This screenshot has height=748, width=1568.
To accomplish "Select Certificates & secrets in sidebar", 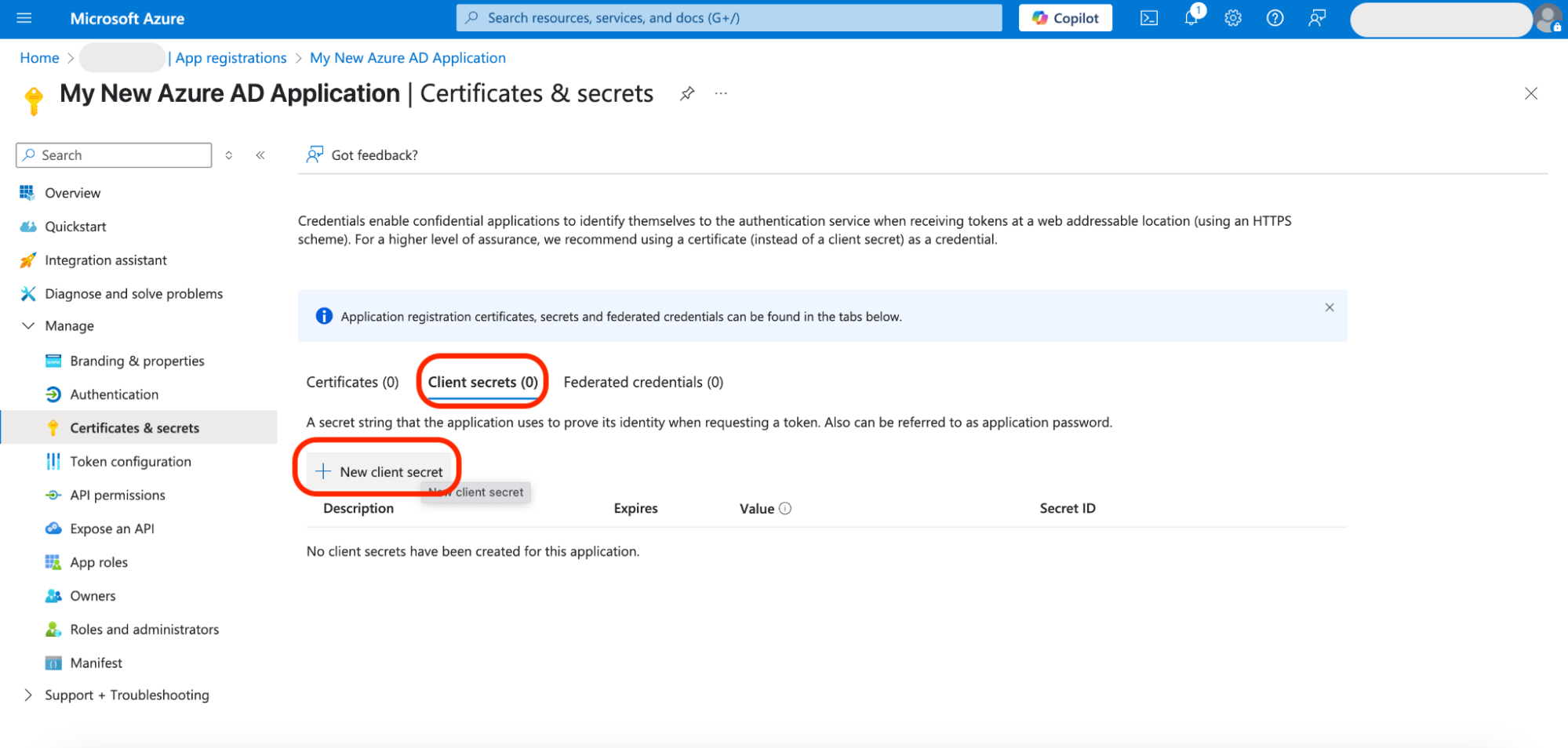I will pos(135,428).
